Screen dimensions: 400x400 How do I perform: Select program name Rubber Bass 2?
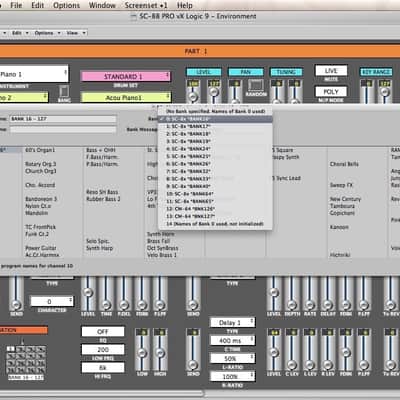pos(103,199)
